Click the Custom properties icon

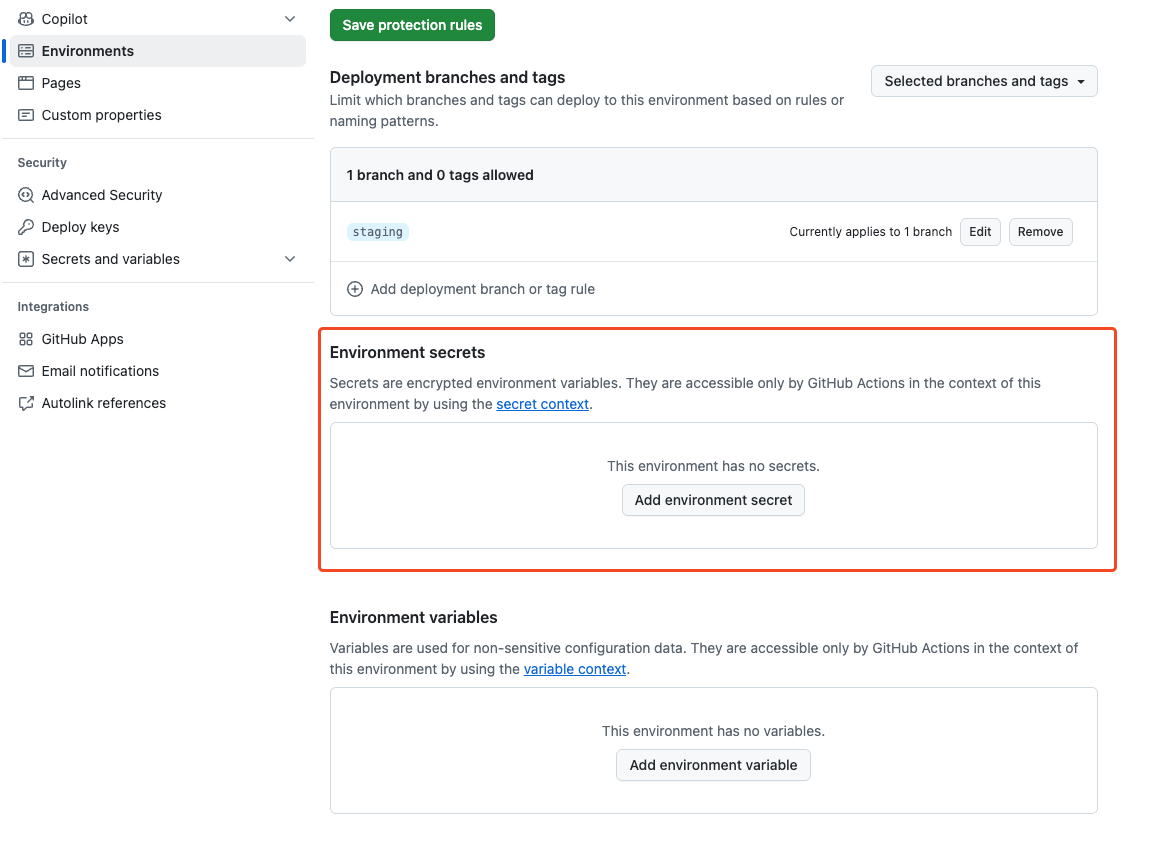pos(26,115)
